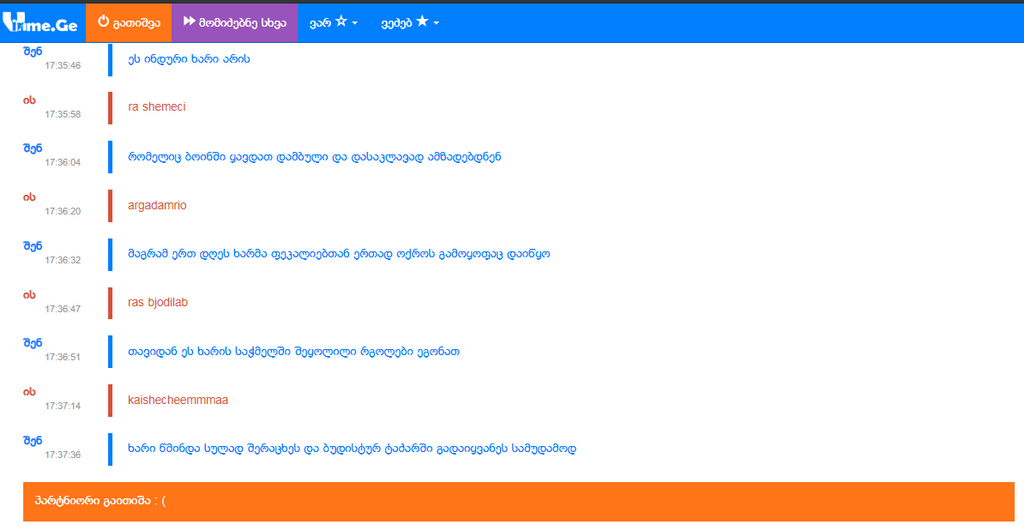1024x527 pixels.
Task: Click the message 'ras bjodilab'
Action: pos(158,302)
